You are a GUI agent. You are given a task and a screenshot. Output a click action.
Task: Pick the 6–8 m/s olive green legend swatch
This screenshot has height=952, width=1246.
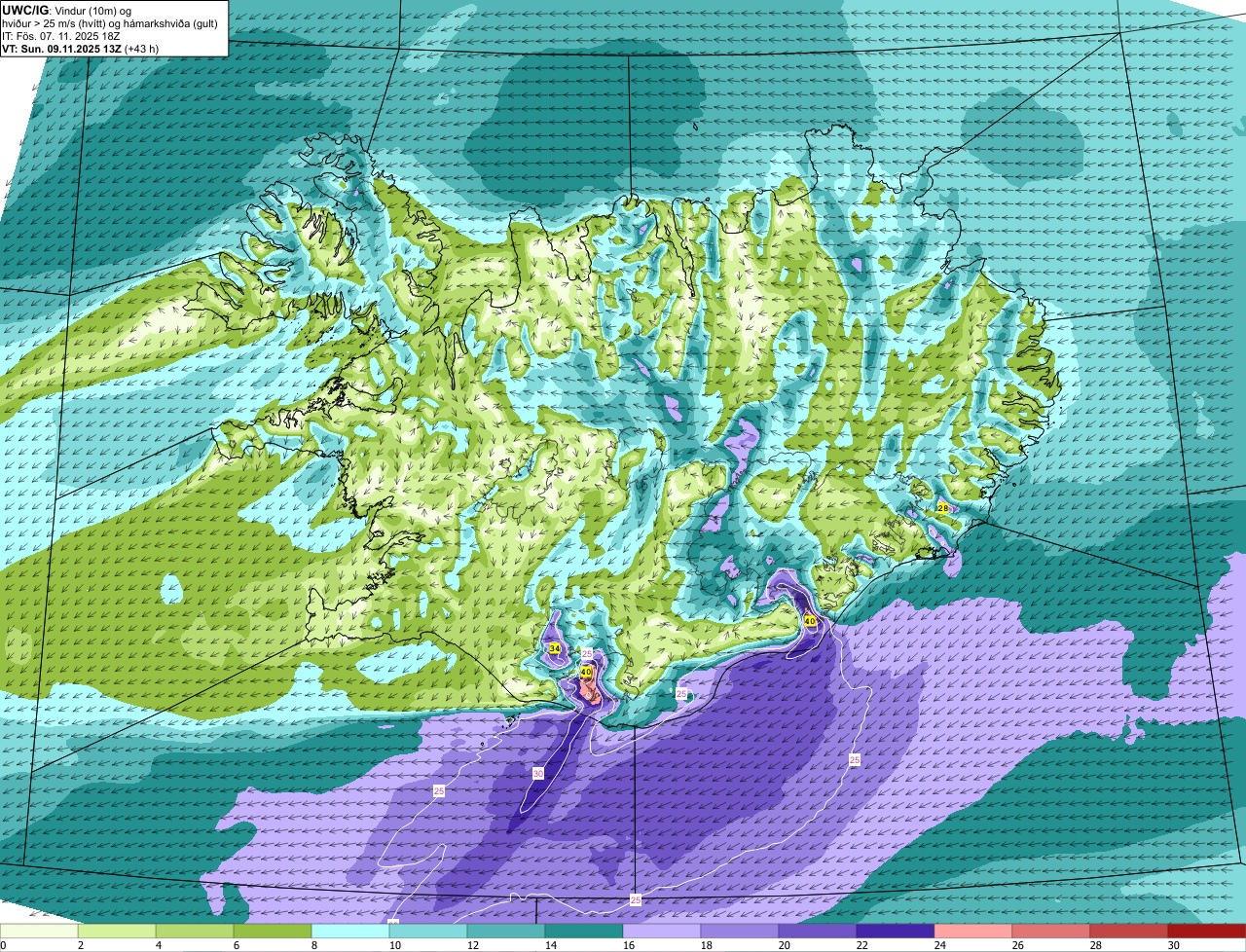coord(273,932)
